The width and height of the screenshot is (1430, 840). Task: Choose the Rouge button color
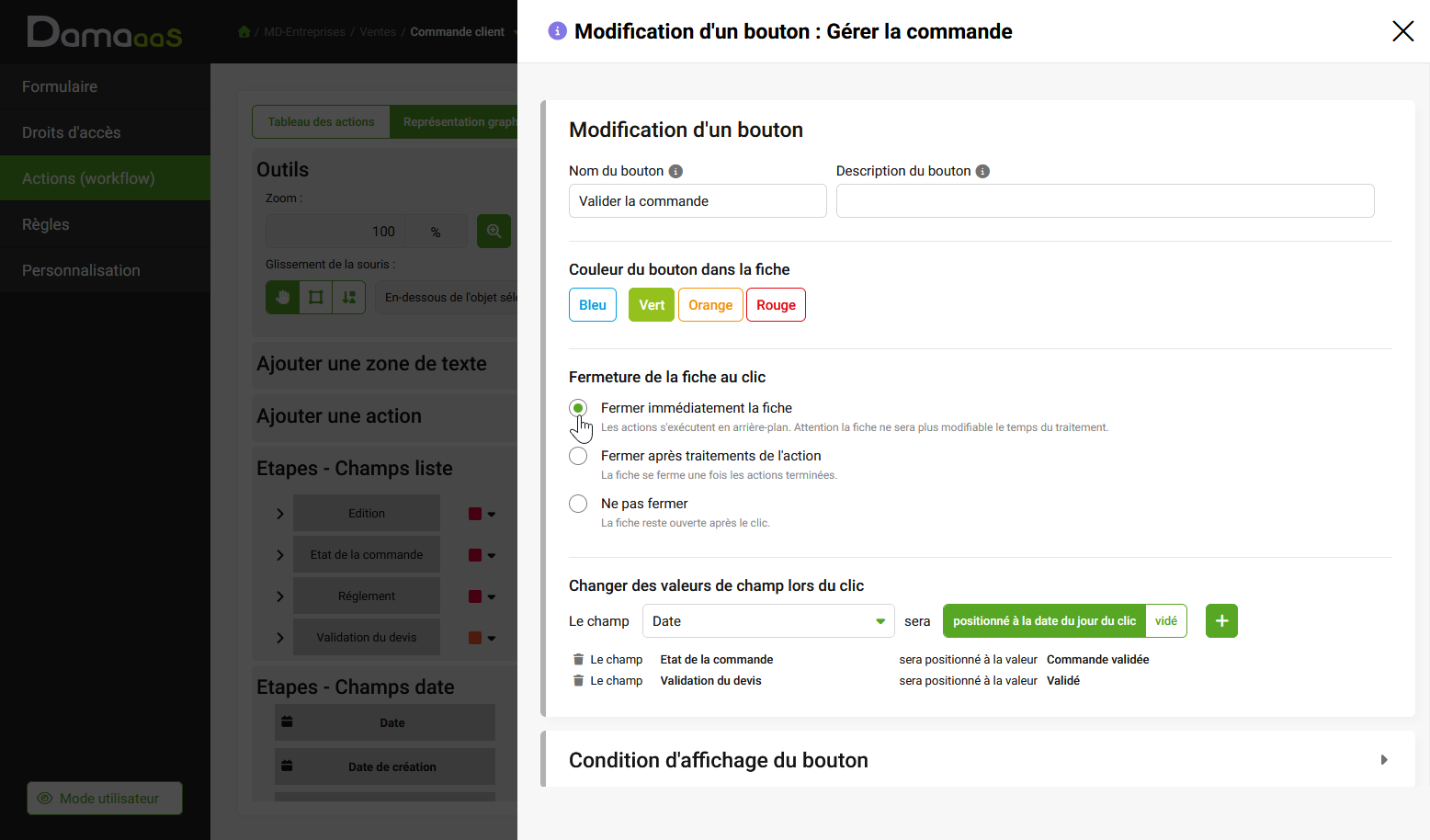[776, 305]
